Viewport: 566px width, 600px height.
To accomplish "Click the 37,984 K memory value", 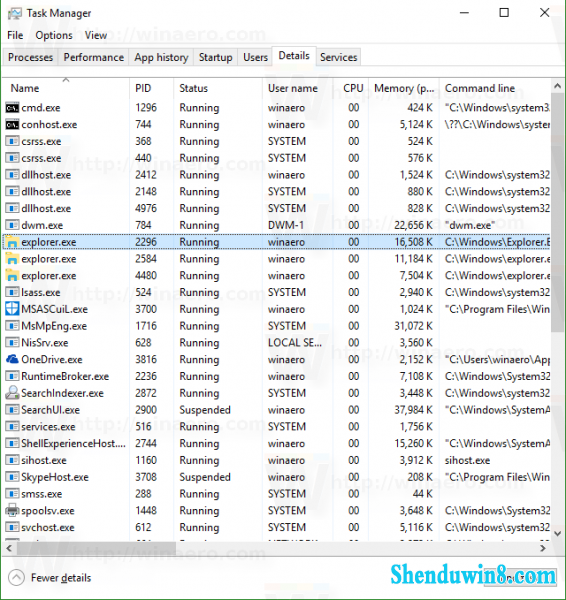I will (x=413, y=410).
